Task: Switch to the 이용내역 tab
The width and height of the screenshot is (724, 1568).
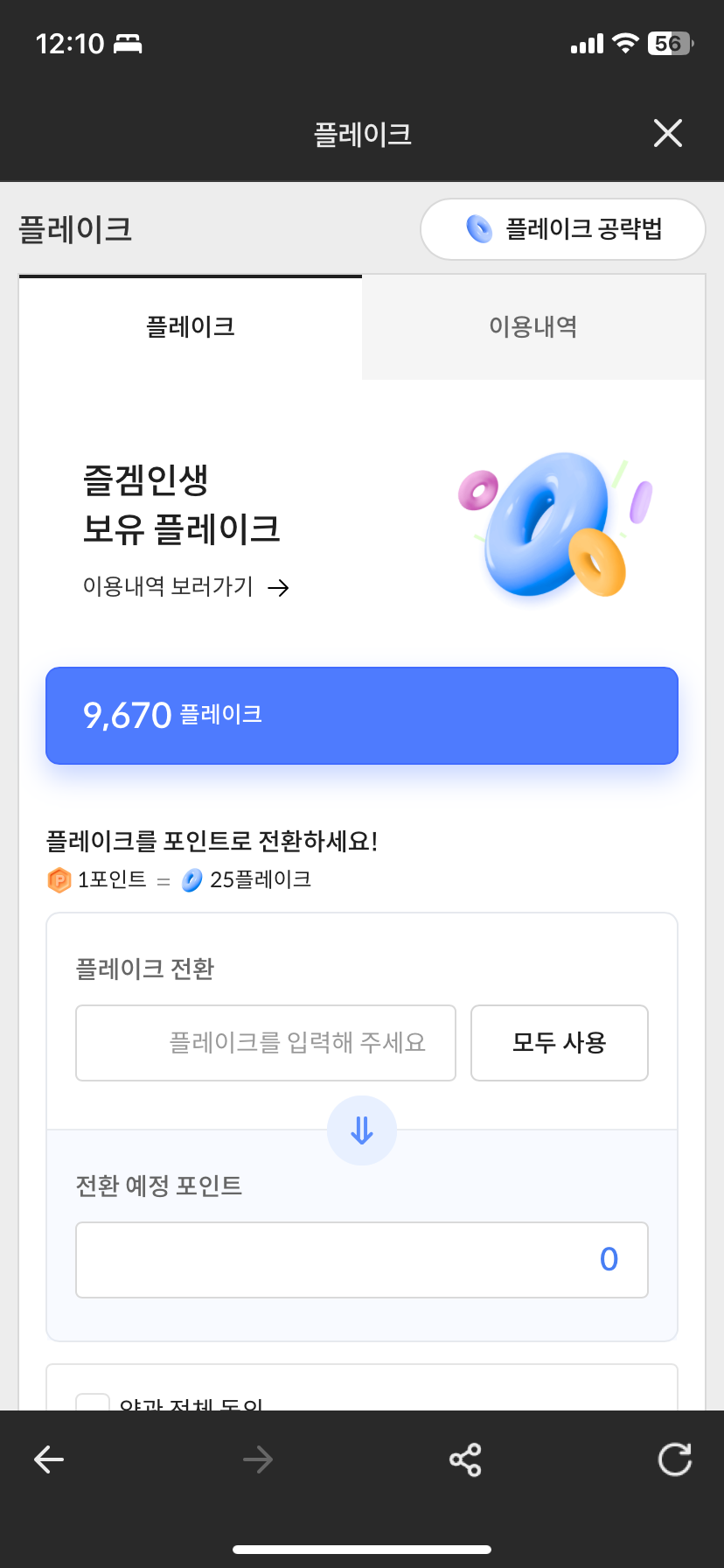Action: pos(533,327)
